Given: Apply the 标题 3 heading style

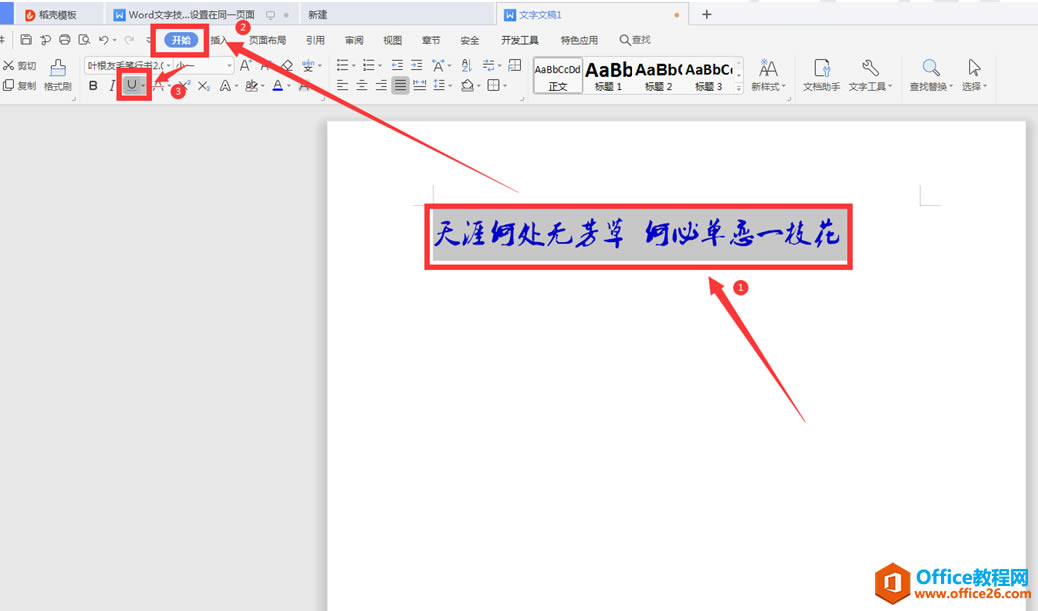Looking at the screenshot, I should coord(708,76).
